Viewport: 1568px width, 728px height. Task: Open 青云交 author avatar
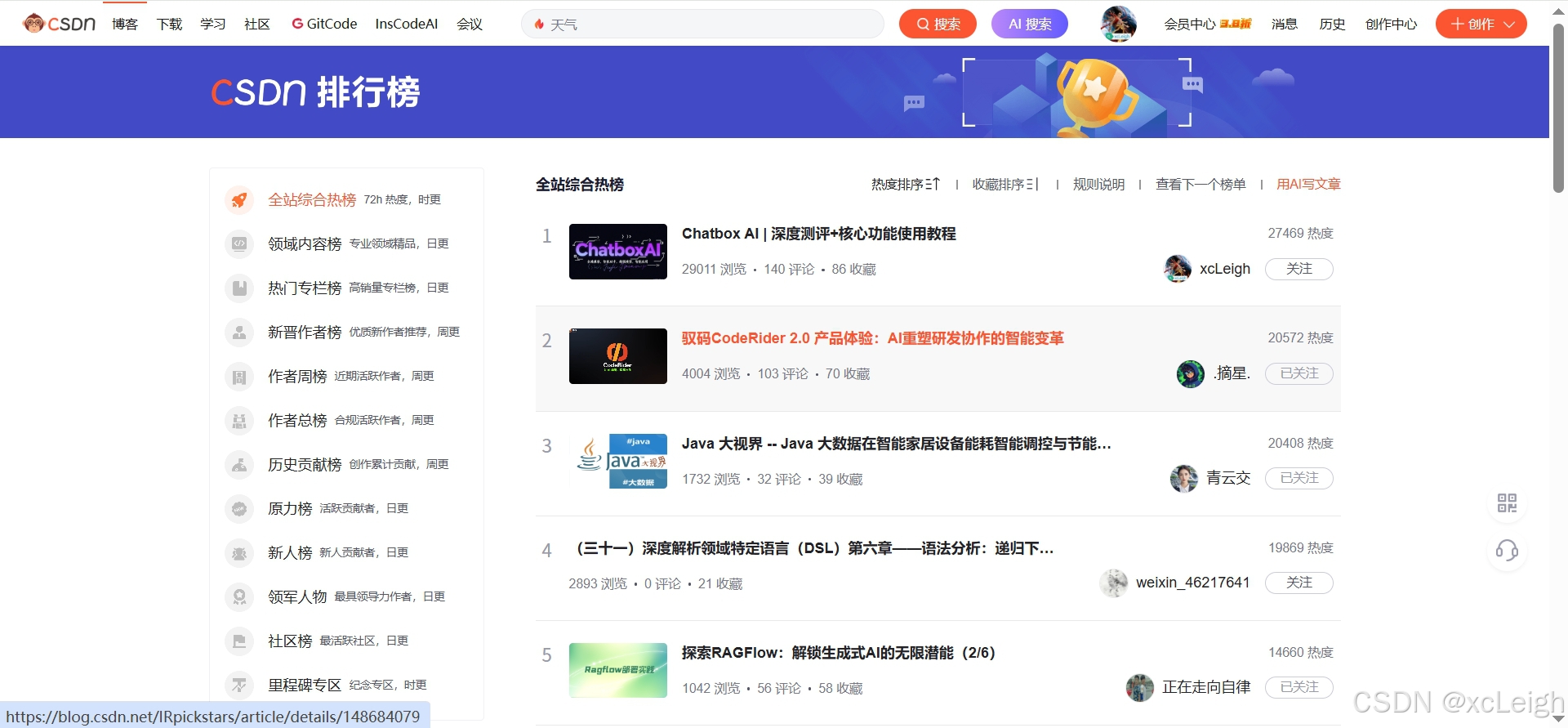pyautogui.click(x=1183, y=478)
